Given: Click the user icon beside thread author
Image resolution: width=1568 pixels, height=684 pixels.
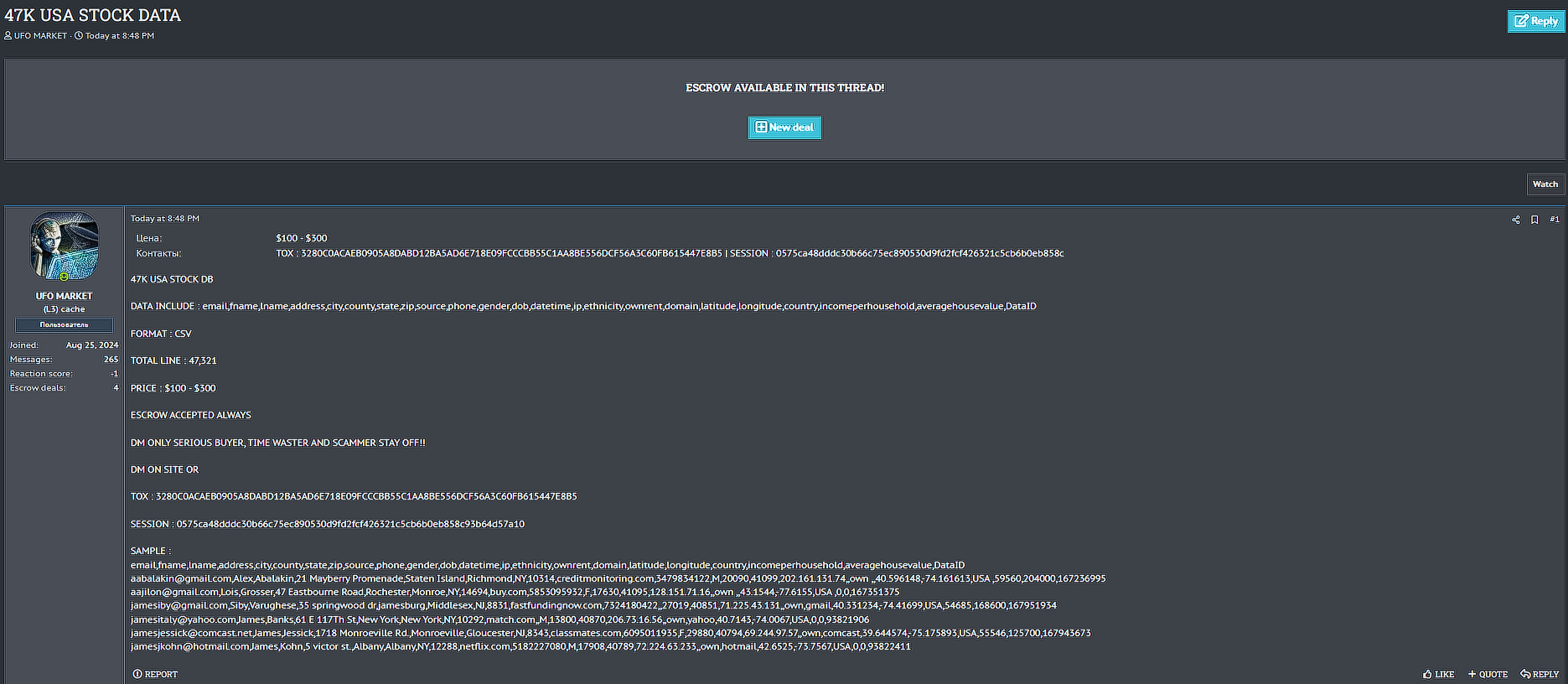Looking at the screenshot, I should [x=8, y=36].
